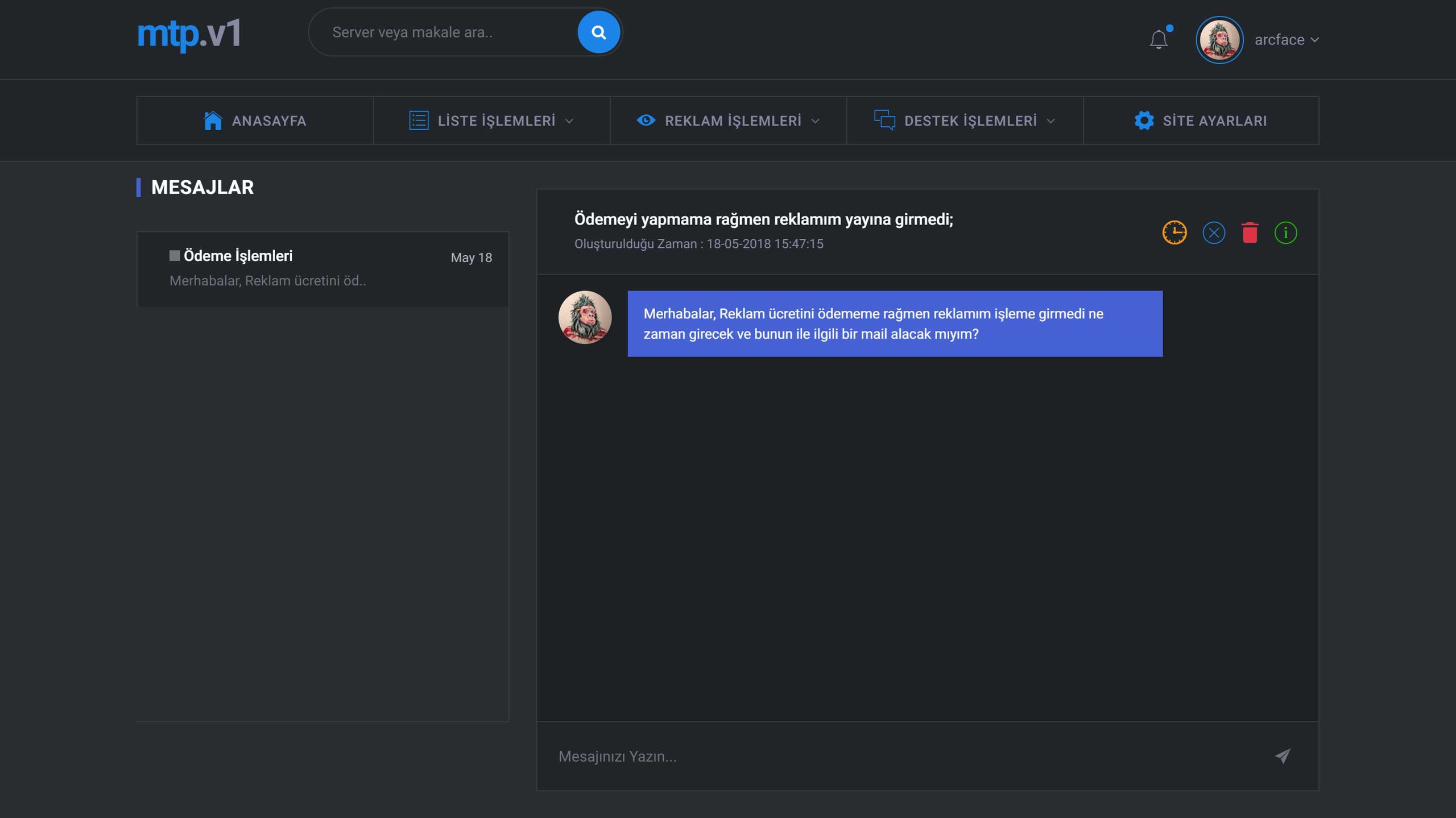Open the notifications bell
This screenshot has height=818, width=1456.
pyautogui.click(x=1159, y=39)
